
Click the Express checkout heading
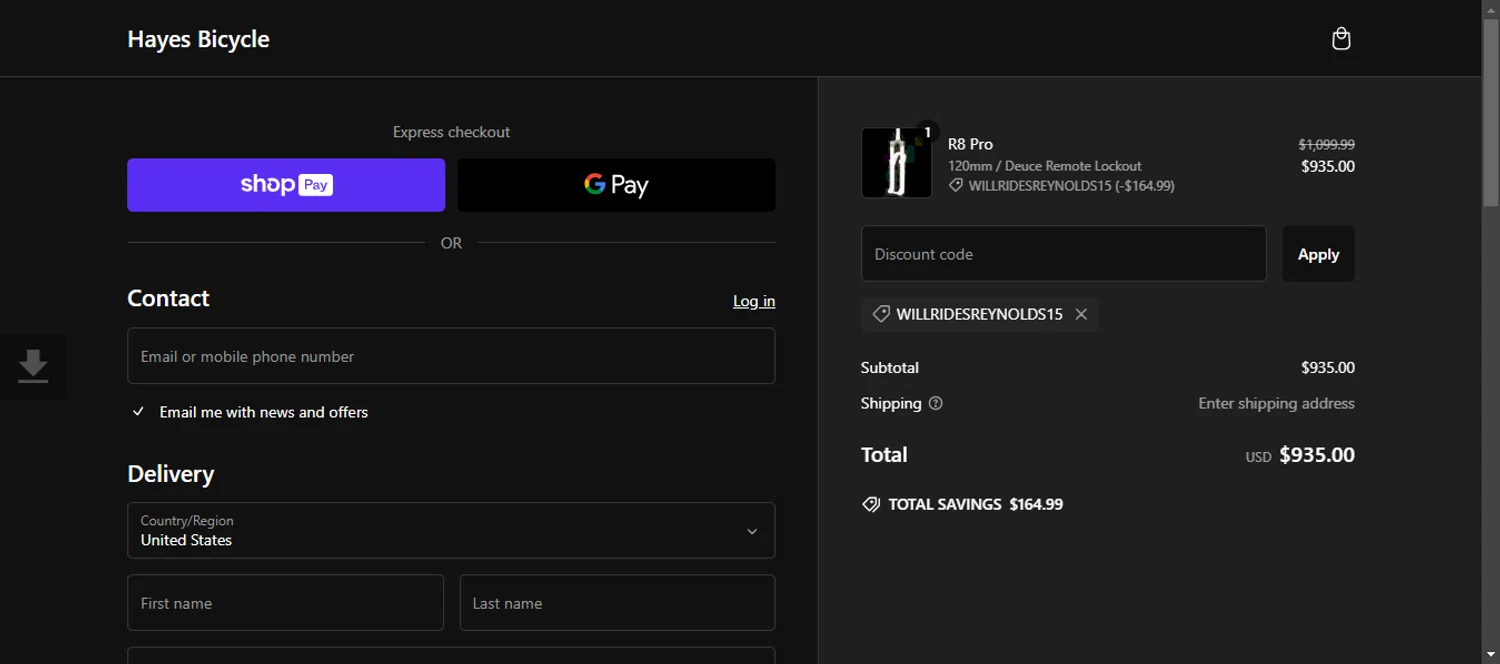pyautogui.click(x=451, y=132)
